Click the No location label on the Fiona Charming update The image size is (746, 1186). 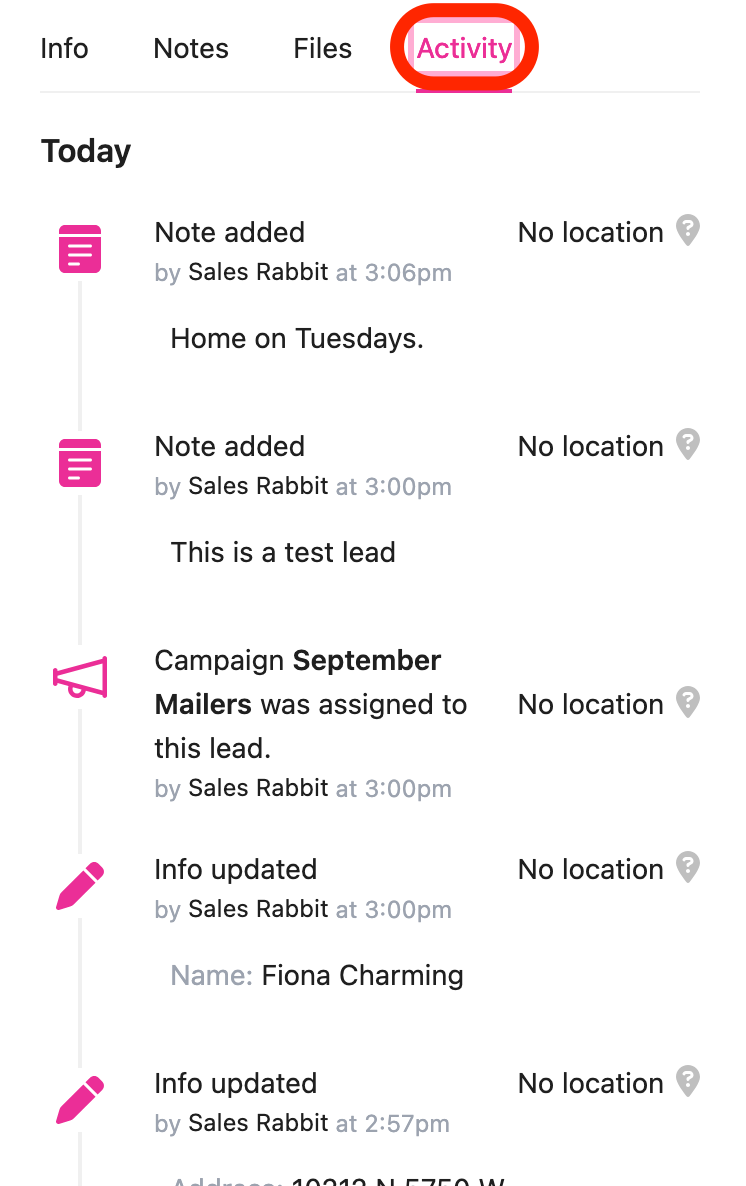point(590,869)
